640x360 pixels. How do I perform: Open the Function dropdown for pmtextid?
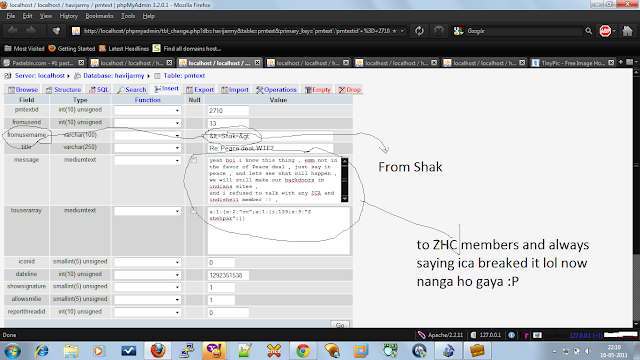(148, 111)
